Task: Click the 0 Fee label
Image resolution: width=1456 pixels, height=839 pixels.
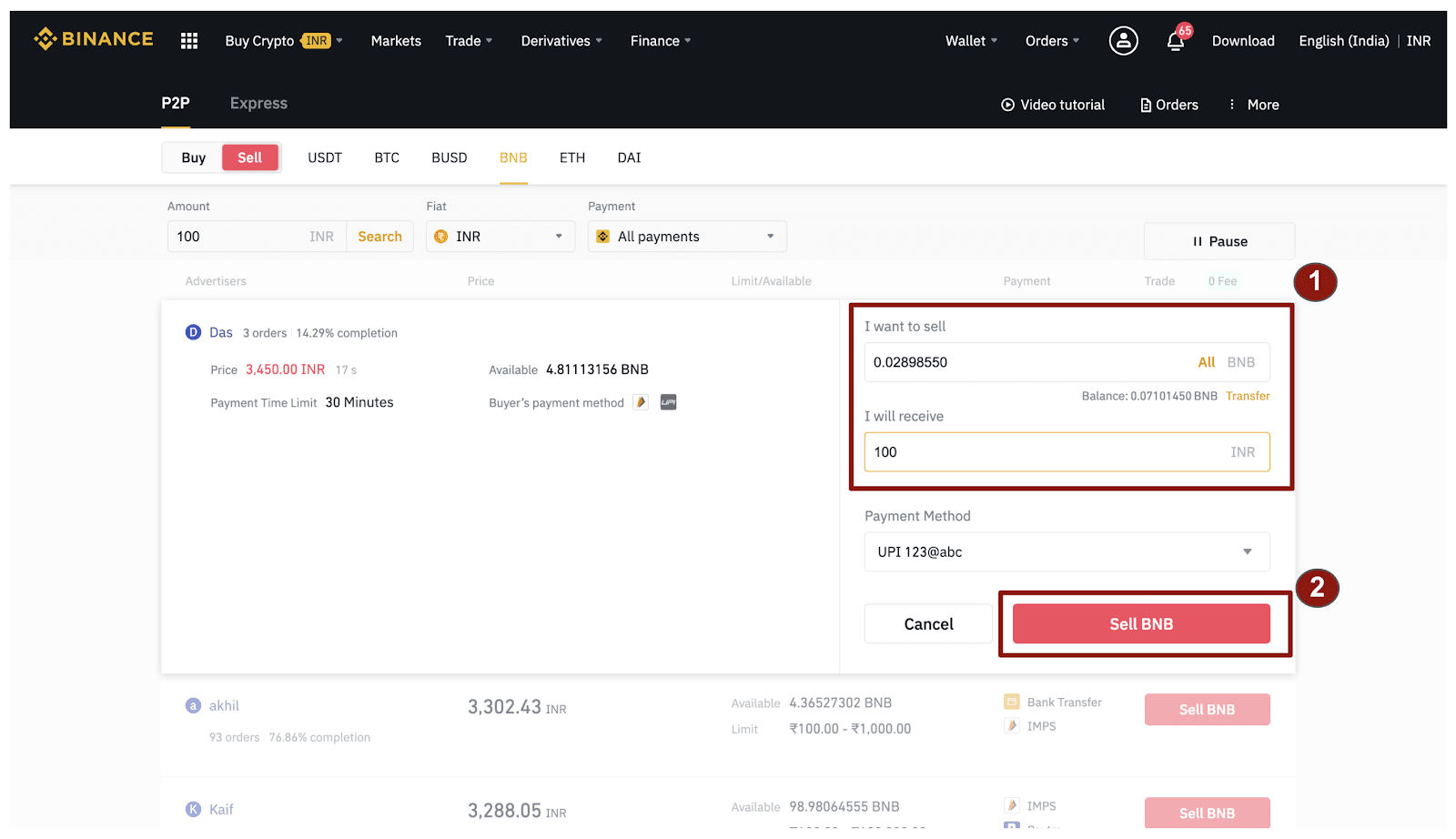Action: (x=1222, y=281)
